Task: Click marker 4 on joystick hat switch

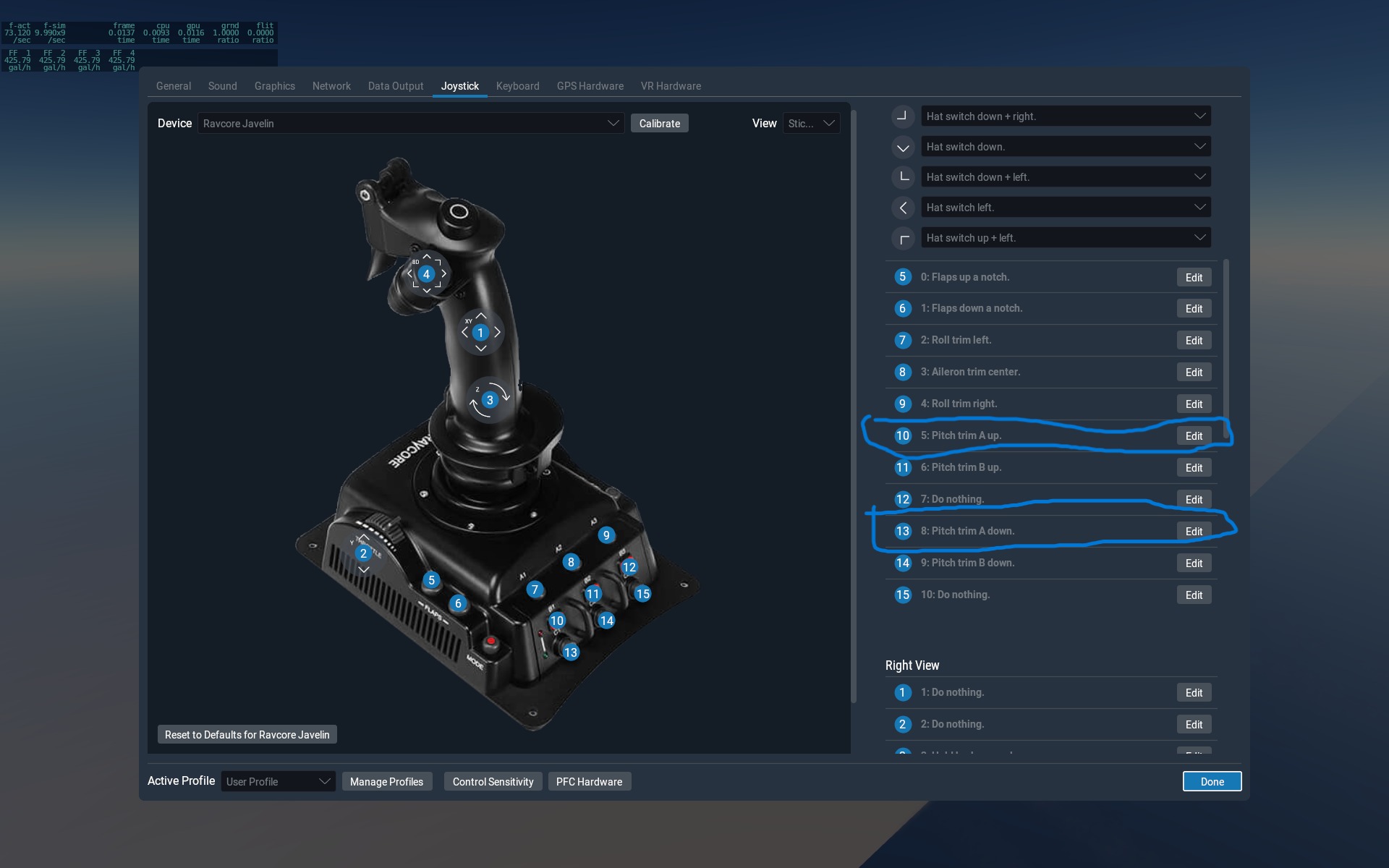Action: click(426, 274)
